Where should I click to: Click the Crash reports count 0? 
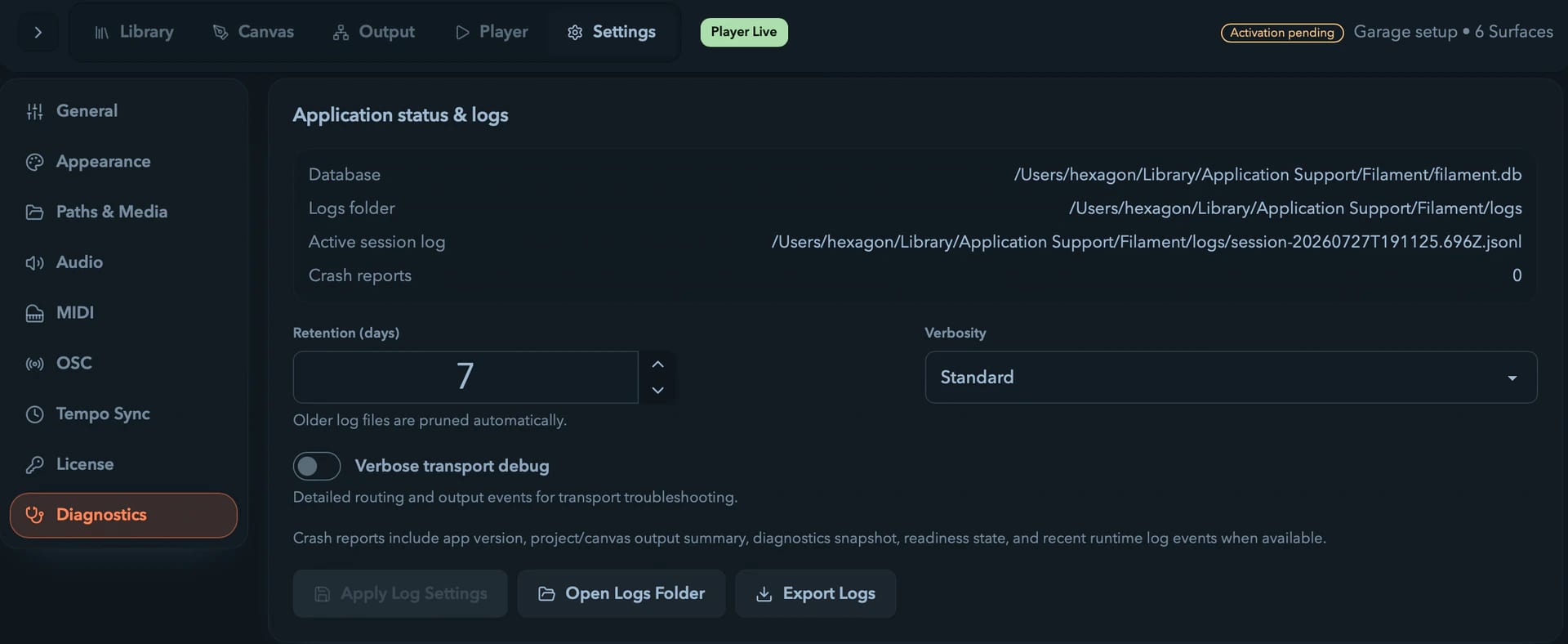point(1517,275)
